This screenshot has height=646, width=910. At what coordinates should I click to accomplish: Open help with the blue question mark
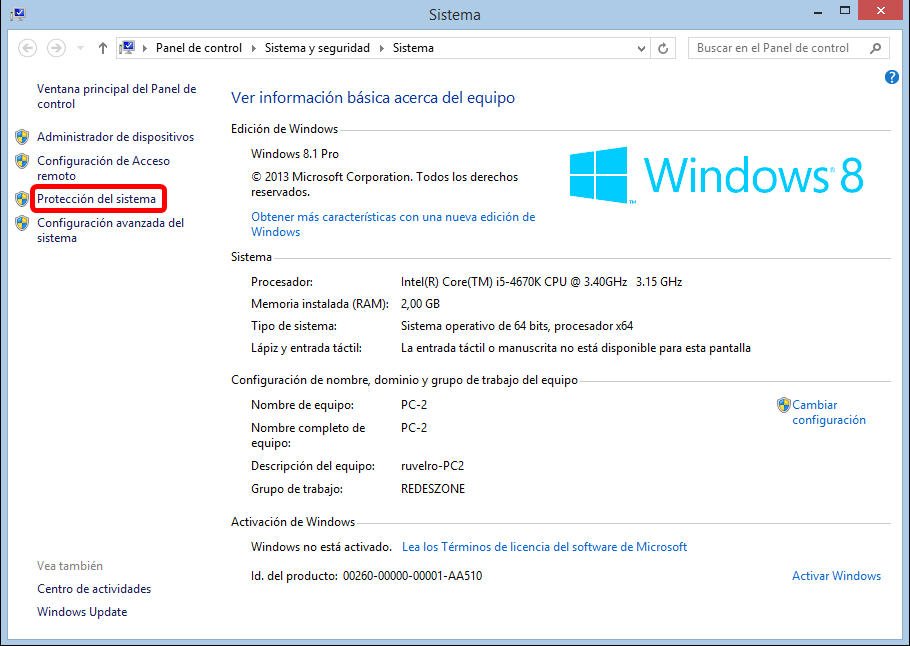tap(892, 77)
